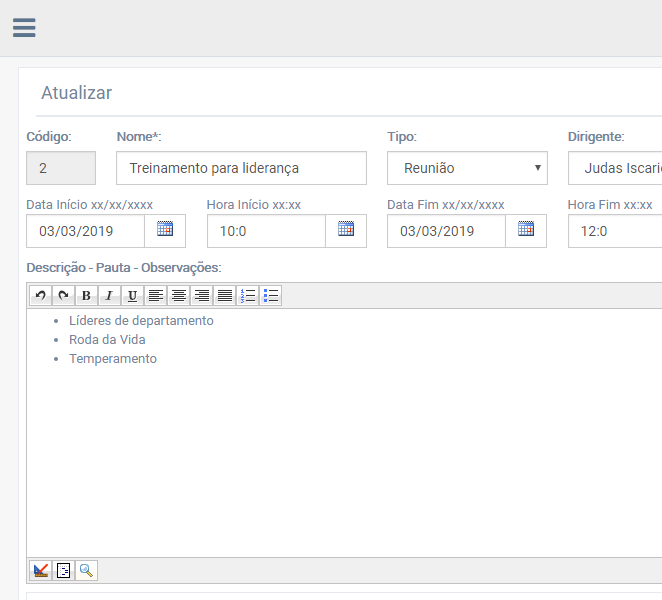Screen dimensions: 662x600
Task: Click the Data Fim date field
Action: tap(447, 231)
